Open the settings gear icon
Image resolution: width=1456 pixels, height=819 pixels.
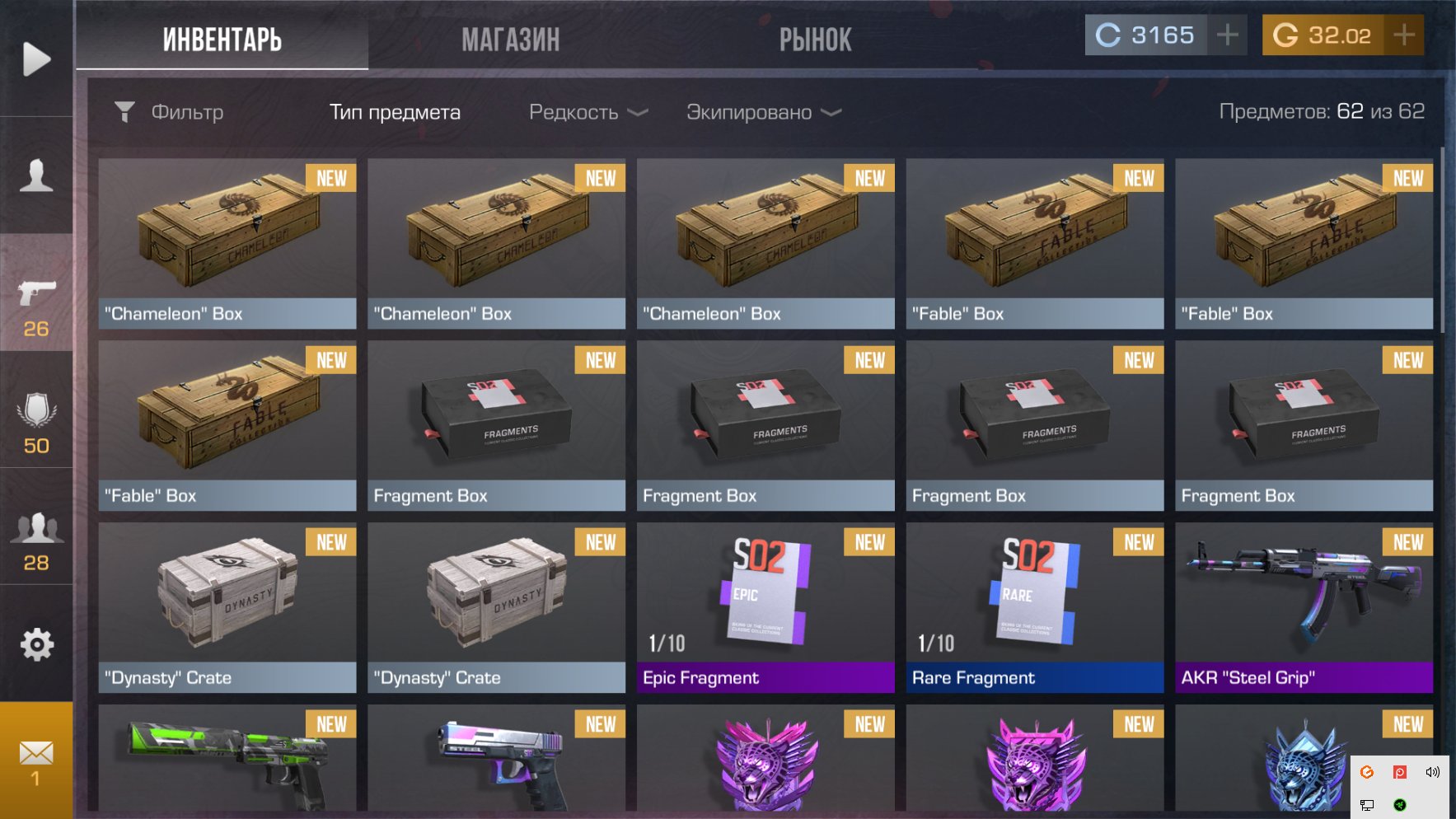pos(36,644)
